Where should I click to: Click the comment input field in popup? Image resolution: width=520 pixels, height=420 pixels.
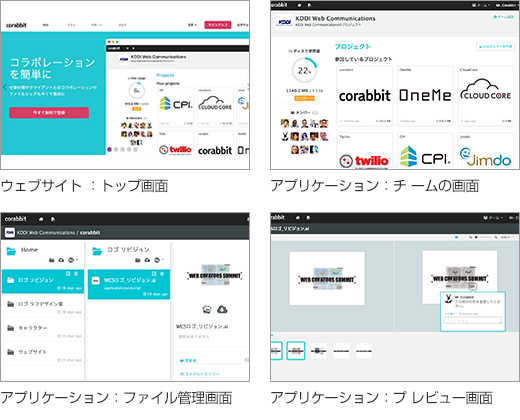(x=473, y=321)
